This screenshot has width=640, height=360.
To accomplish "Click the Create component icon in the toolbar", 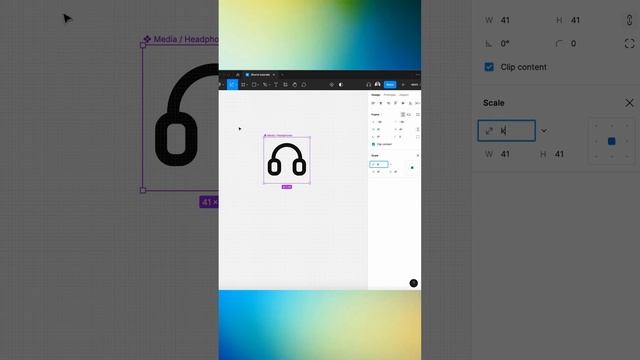I will coord(332,84).
